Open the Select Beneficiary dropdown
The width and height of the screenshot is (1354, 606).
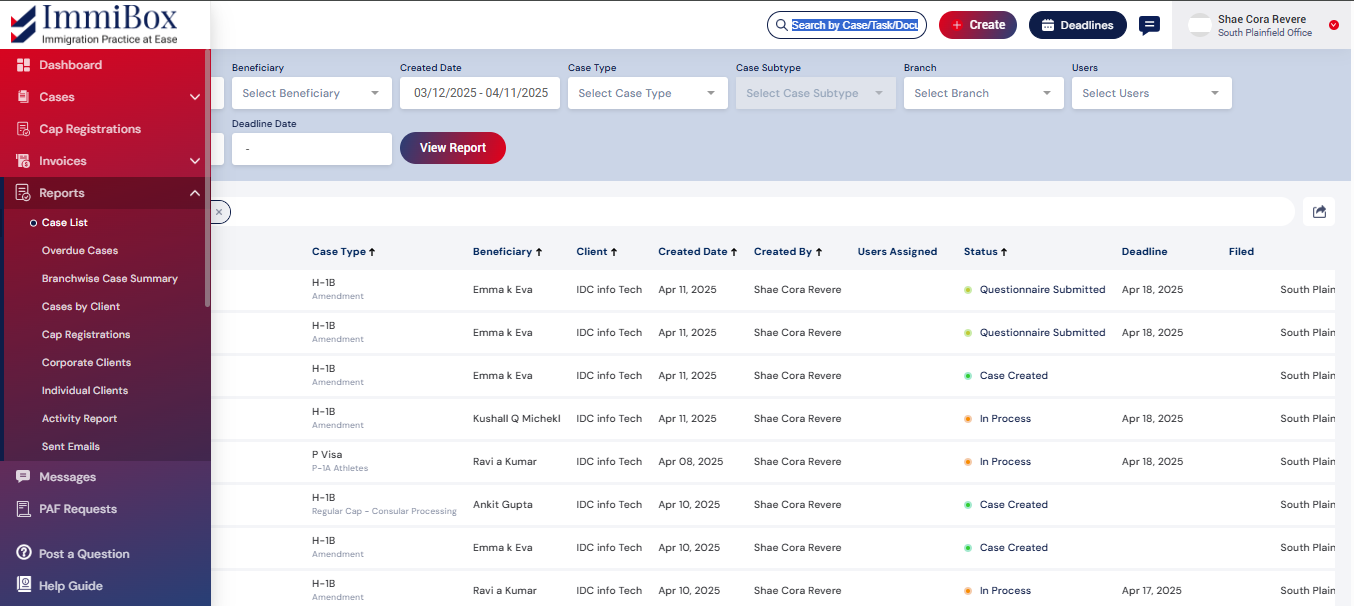pos(311,93)
